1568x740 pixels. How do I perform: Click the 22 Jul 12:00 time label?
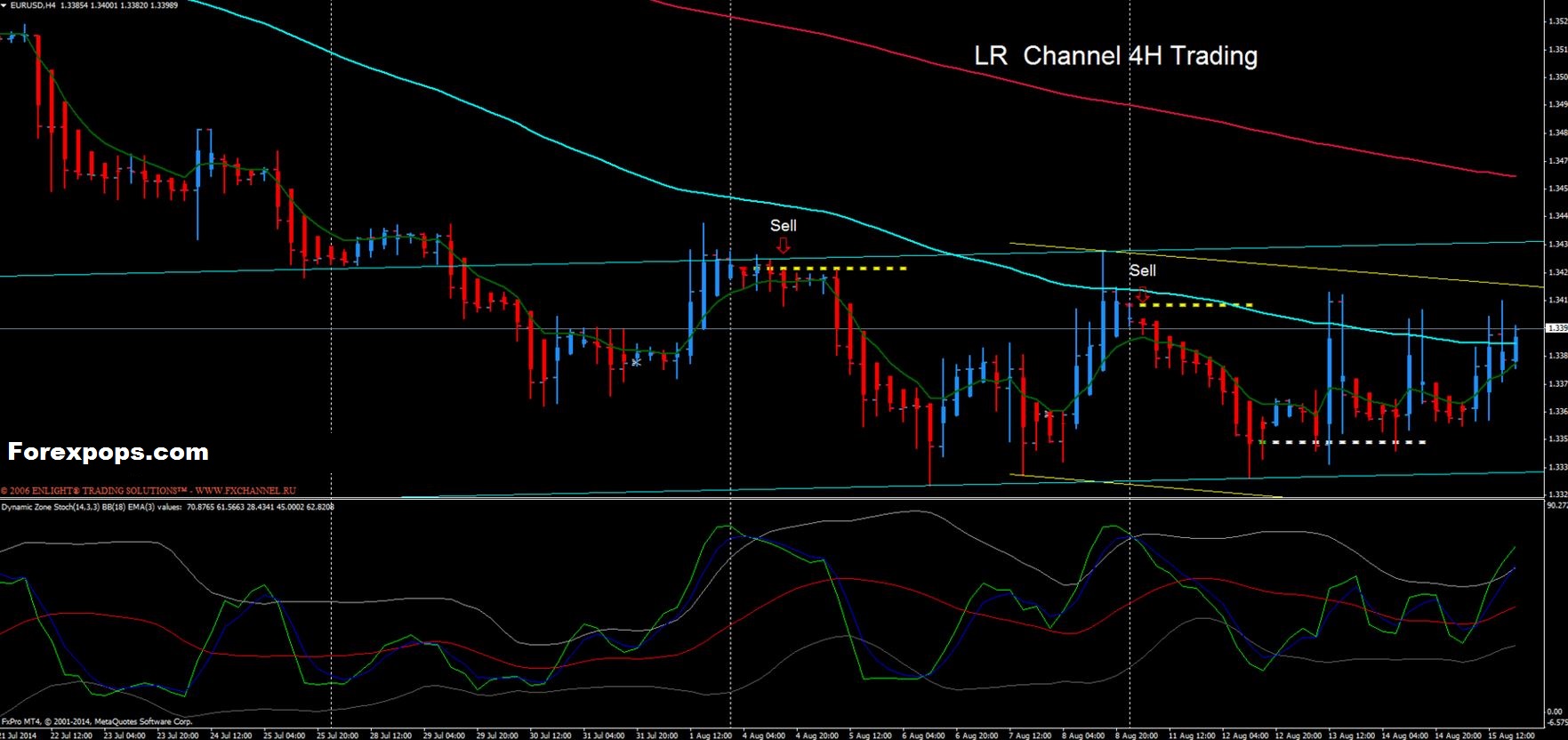coord(71,736)
